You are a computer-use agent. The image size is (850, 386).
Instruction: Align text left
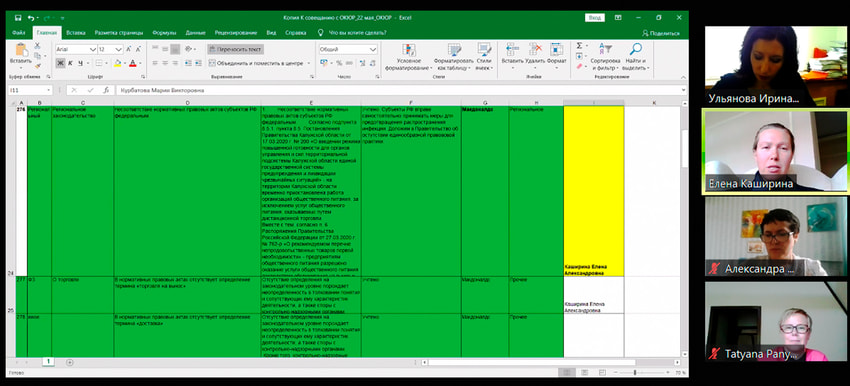[155, 63]
